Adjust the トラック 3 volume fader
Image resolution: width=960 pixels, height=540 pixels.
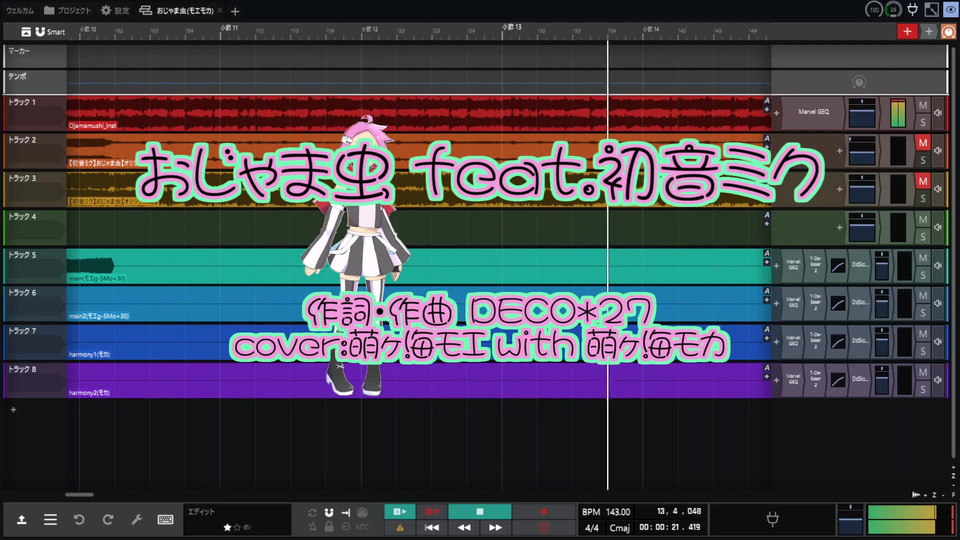click(861, 189)
